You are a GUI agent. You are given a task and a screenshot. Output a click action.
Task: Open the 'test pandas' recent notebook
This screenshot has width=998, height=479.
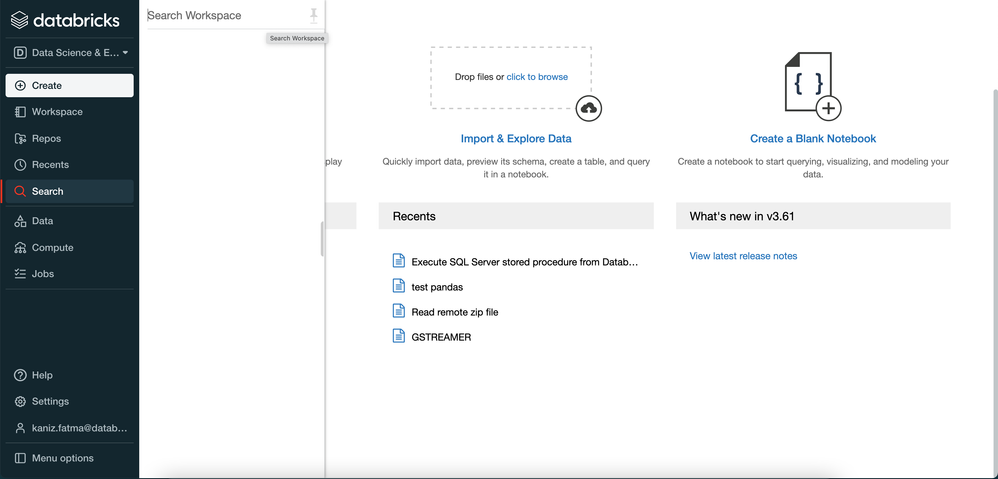437,287
